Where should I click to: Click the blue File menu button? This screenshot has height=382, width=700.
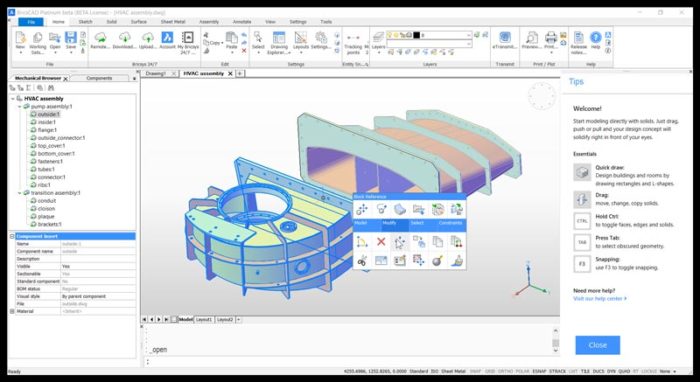[31, 22]
